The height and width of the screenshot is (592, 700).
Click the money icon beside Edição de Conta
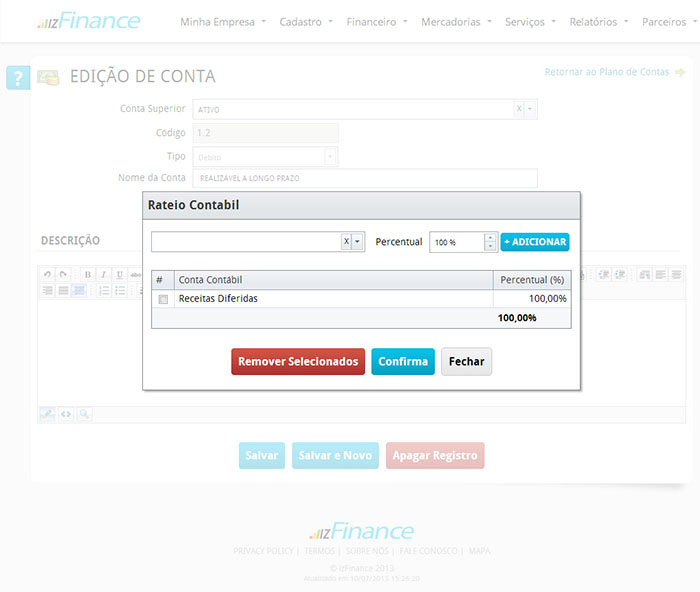coord(48,77)
